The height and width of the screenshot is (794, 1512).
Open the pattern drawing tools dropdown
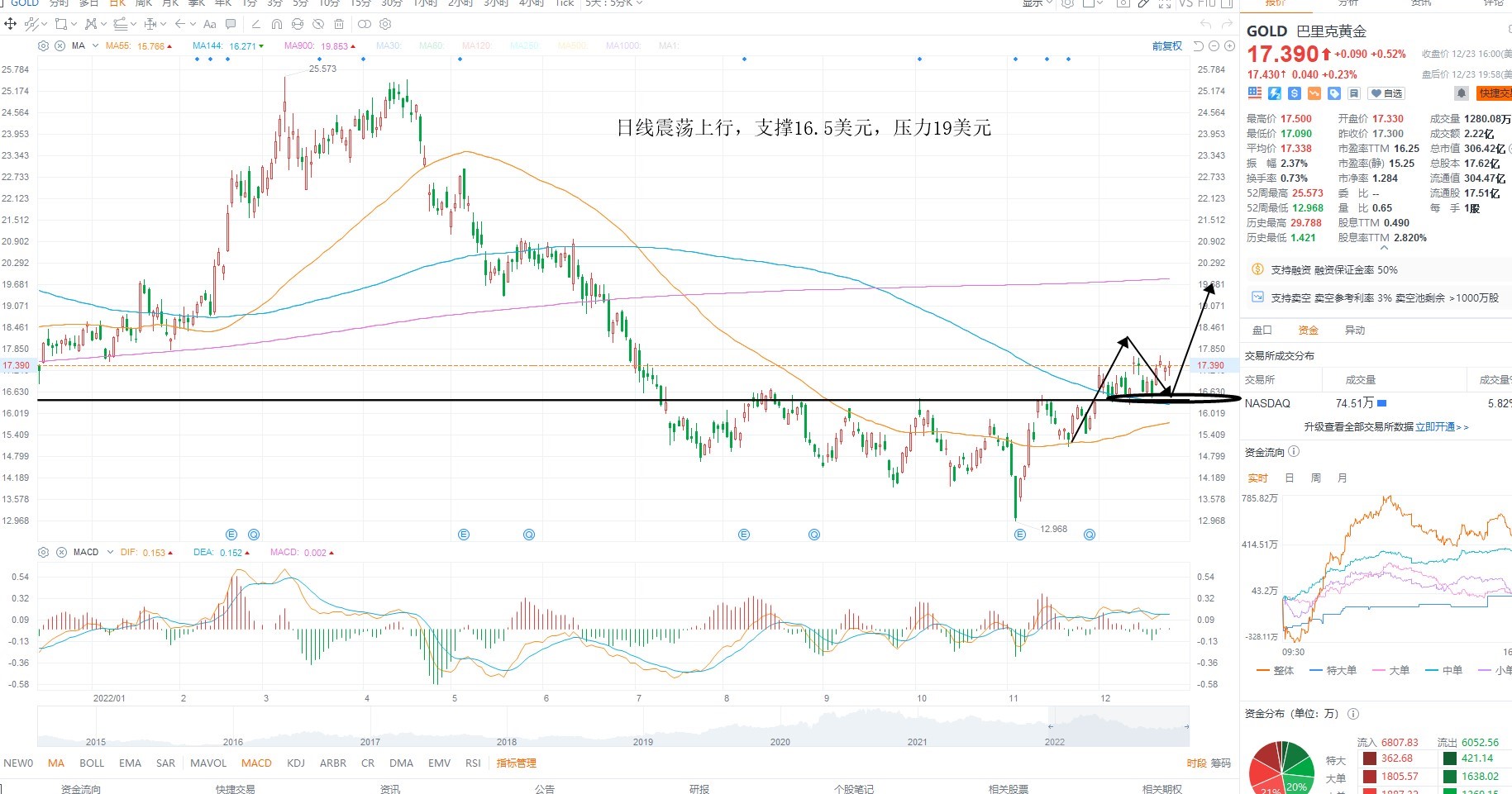coord(104,24)
